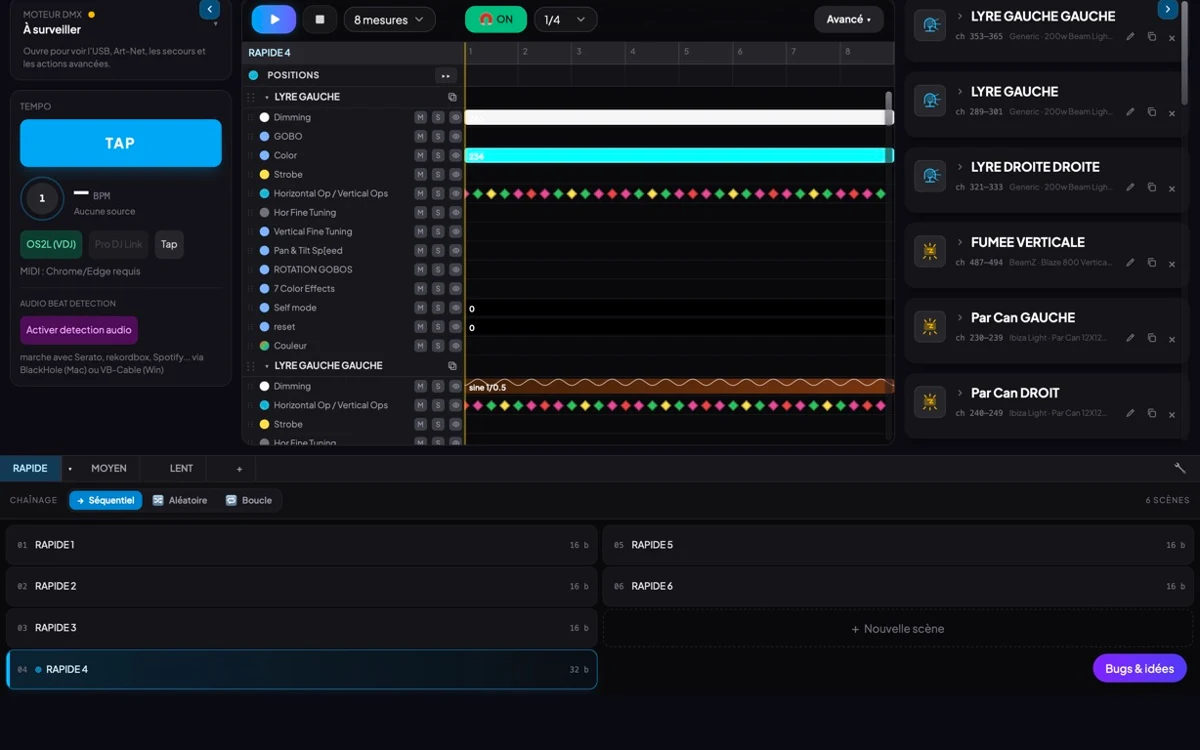
Task: Switch to the LENT tab
Action: pyautogui.click(x=181, y=468)
